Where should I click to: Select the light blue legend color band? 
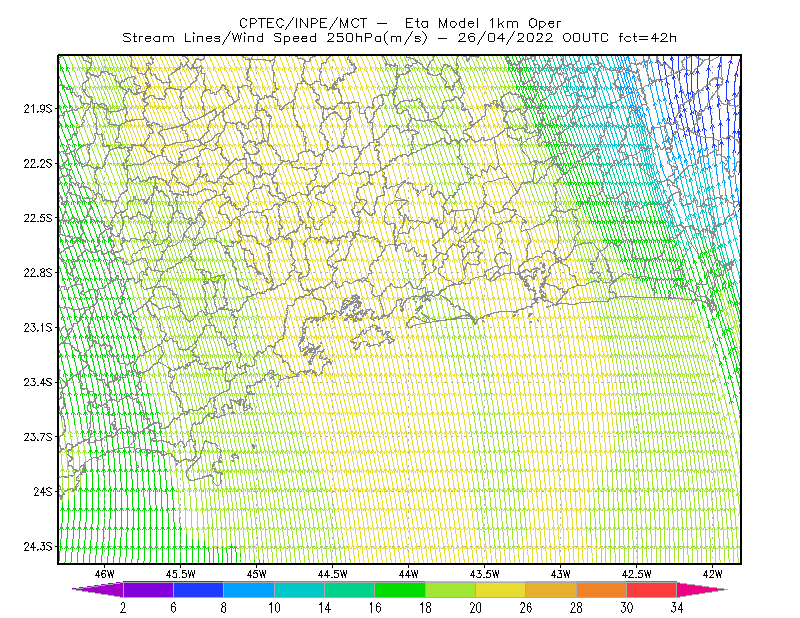coord(249,589)
